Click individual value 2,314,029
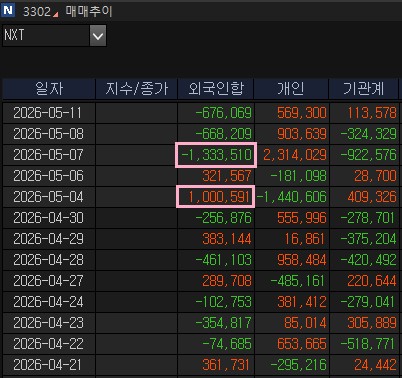Viewport: 402px width, 378px height. click(295, 155)
